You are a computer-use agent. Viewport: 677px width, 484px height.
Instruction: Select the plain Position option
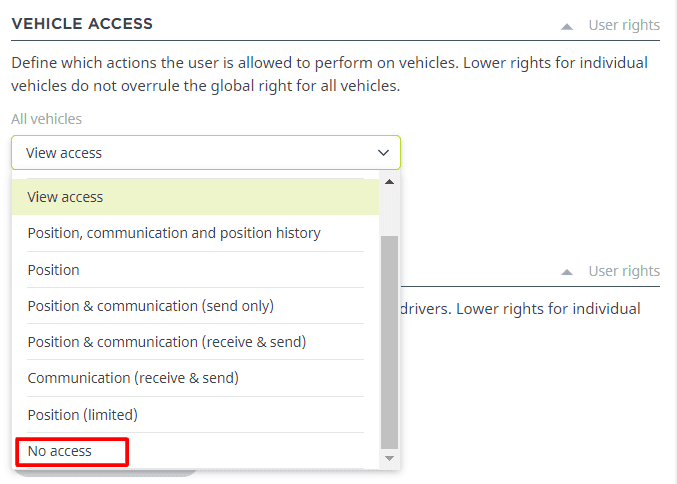coord(53,270)
